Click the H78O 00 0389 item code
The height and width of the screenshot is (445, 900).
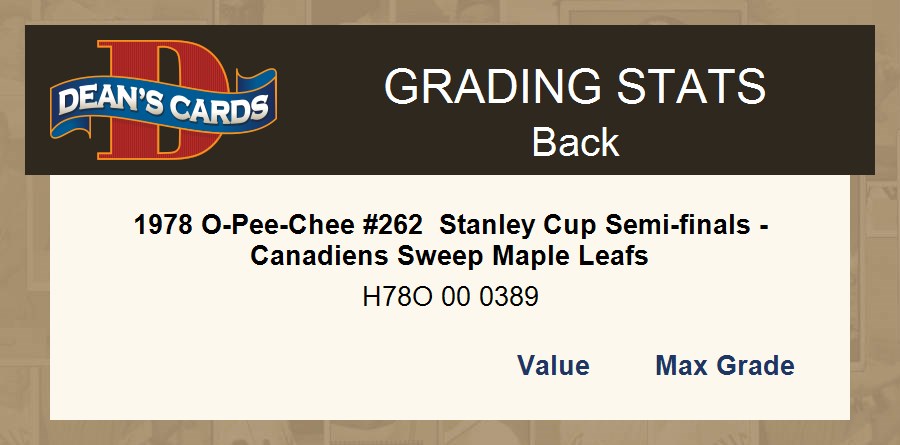tap(450, 297)
